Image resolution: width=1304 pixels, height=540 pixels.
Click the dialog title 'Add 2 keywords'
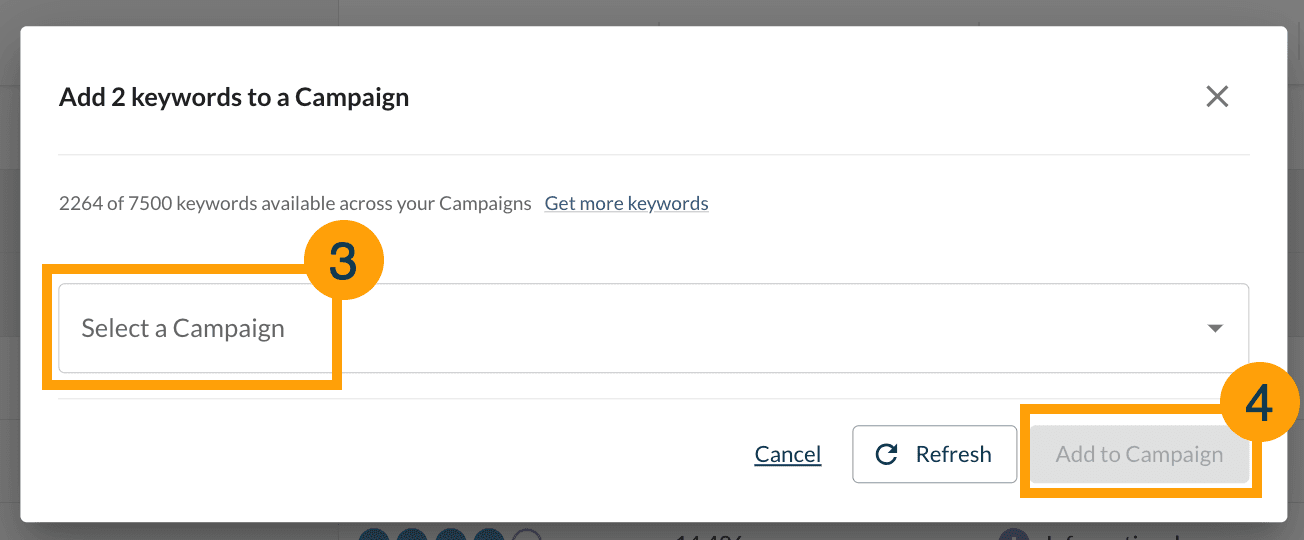tap(234, 98)
